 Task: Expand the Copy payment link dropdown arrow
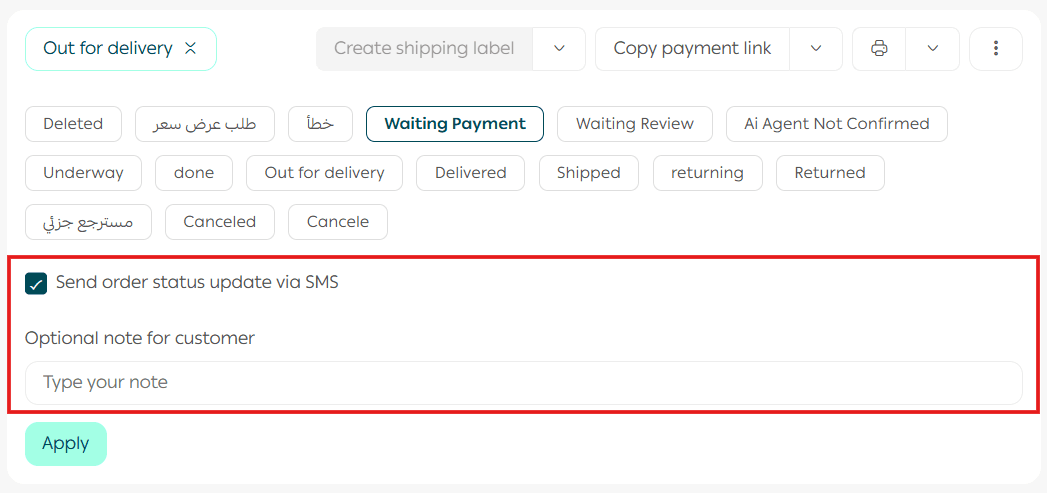coord(816,48)
